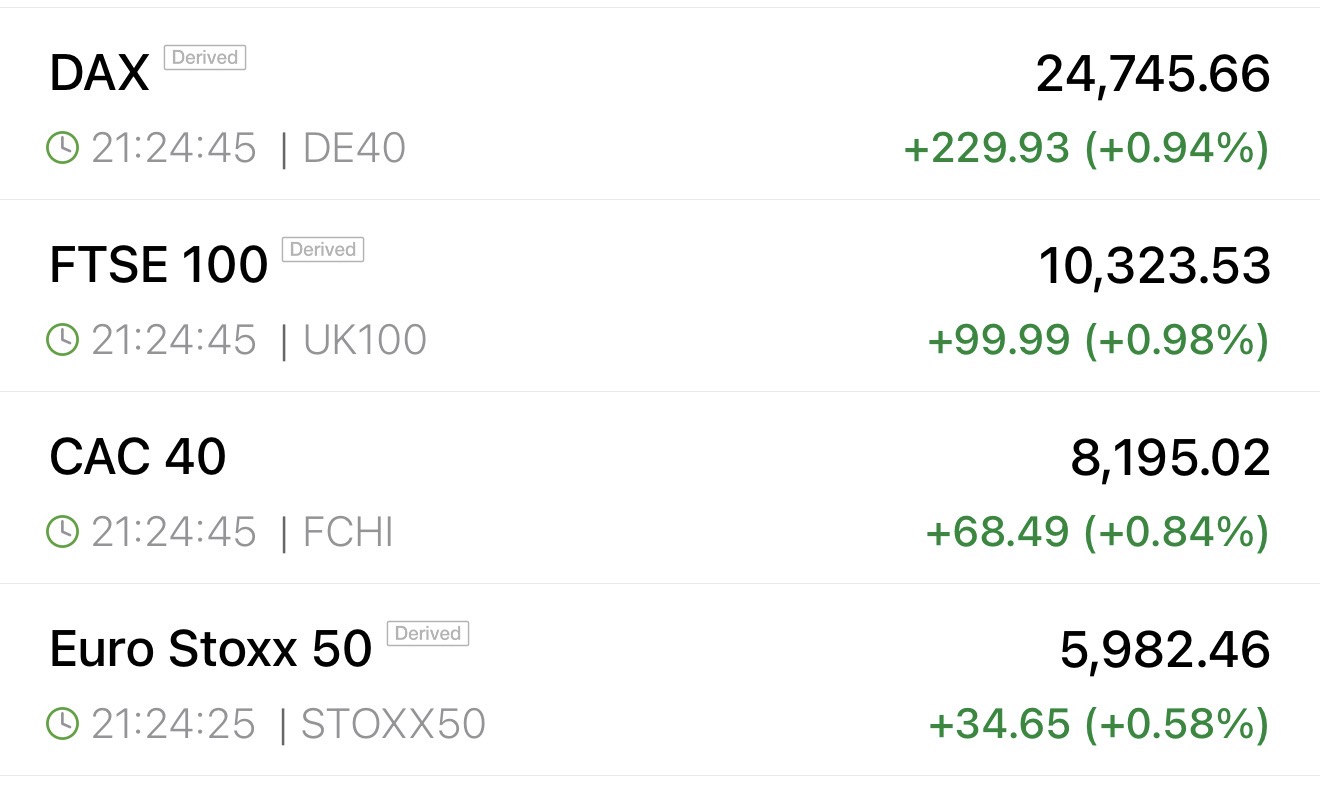
Task: Tap the FTSE 100 change +99.99 (+0.98%)
Action: (1098, 341)
